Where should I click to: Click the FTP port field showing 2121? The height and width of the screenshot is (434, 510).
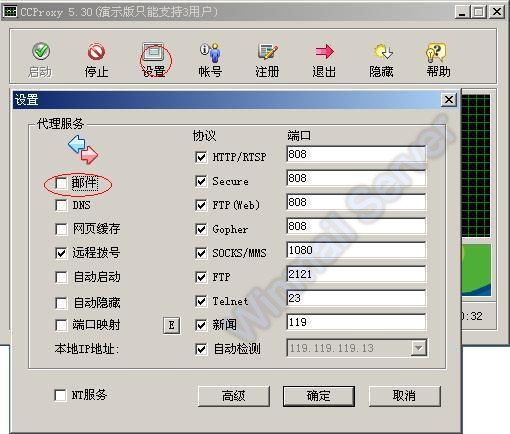point(356,274)
